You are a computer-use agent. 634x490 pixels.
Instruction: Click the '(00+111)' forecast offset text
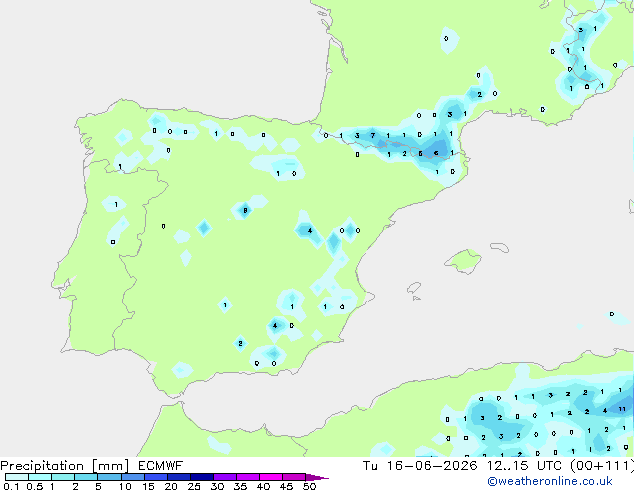[602, 466]
